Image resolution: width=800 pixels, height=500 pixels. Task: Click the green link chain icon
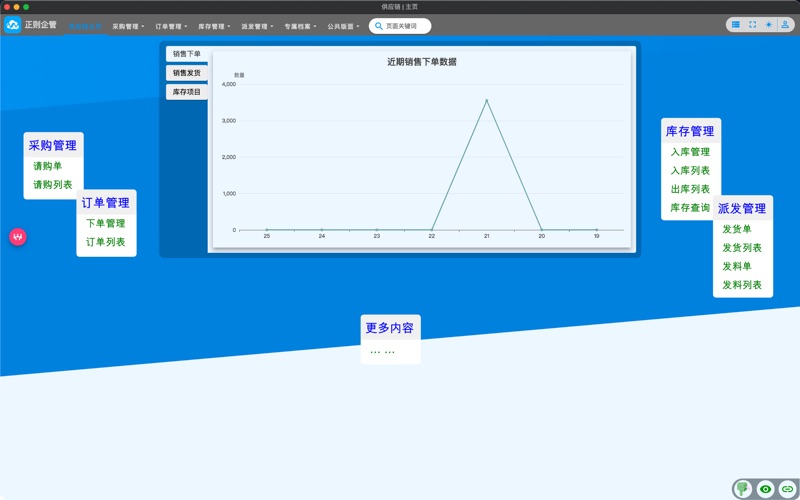click(787, 489)
